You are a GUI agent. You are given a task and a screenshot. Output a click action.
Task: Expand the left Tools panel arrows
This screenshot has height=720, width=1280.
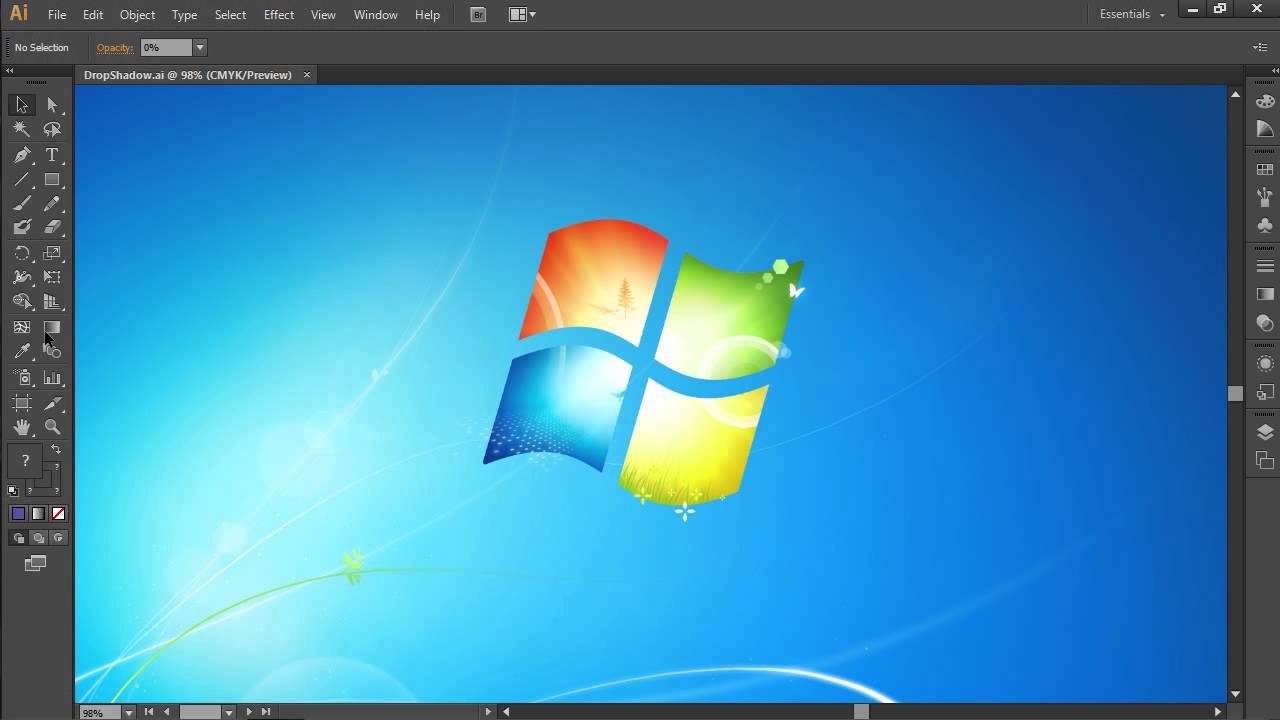(x=10, y=71)
